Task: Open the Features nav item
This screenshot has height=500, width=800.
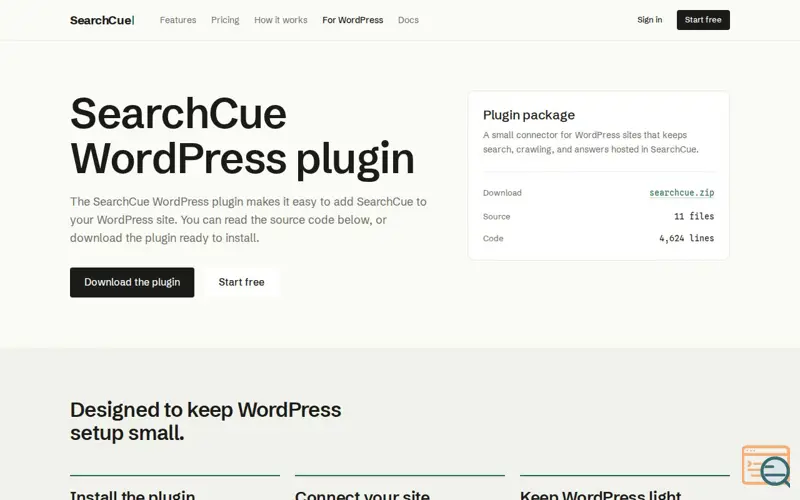Action: pos(178,20)
